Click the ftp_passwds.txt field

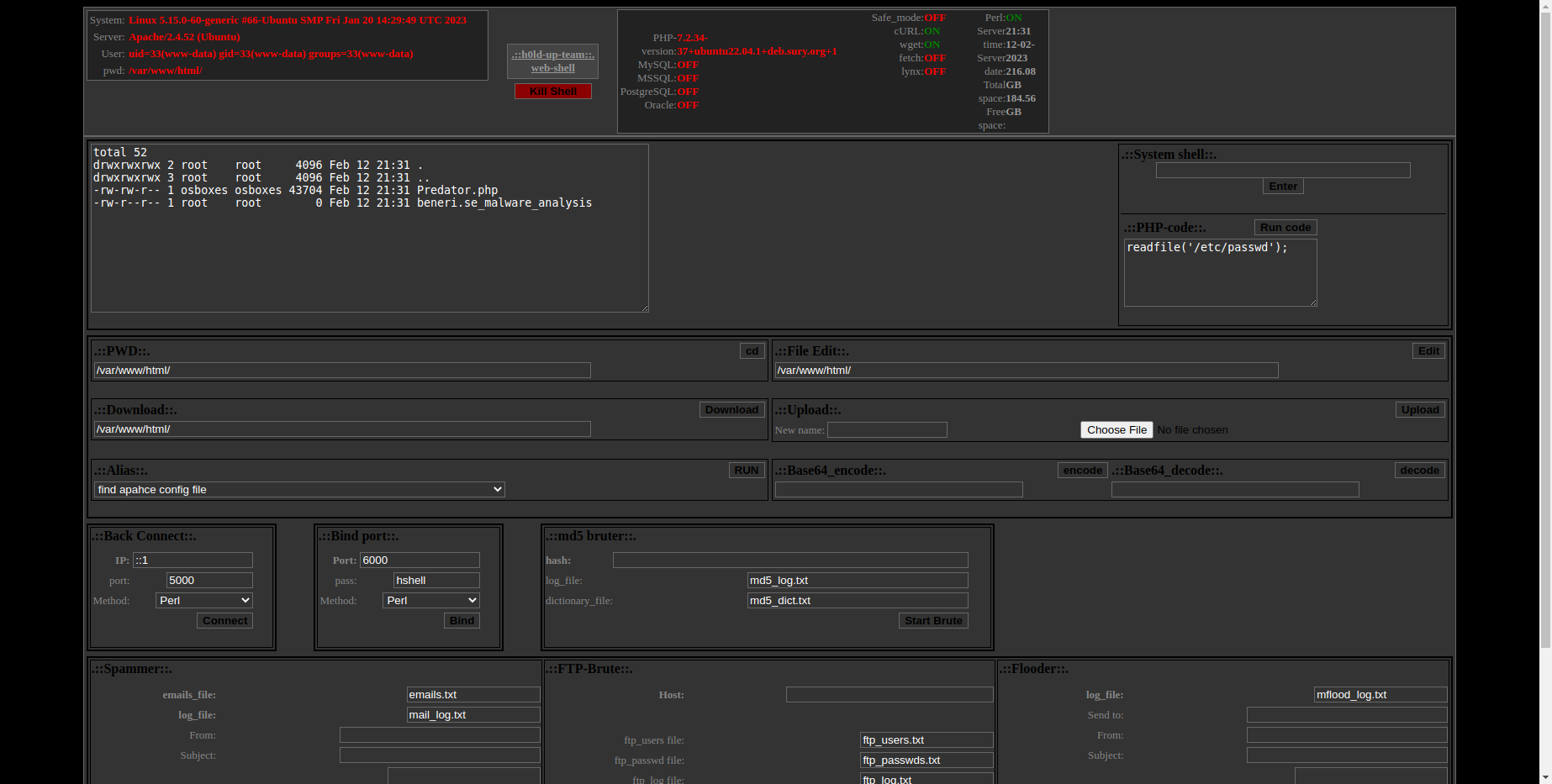[x=926, y=760]
